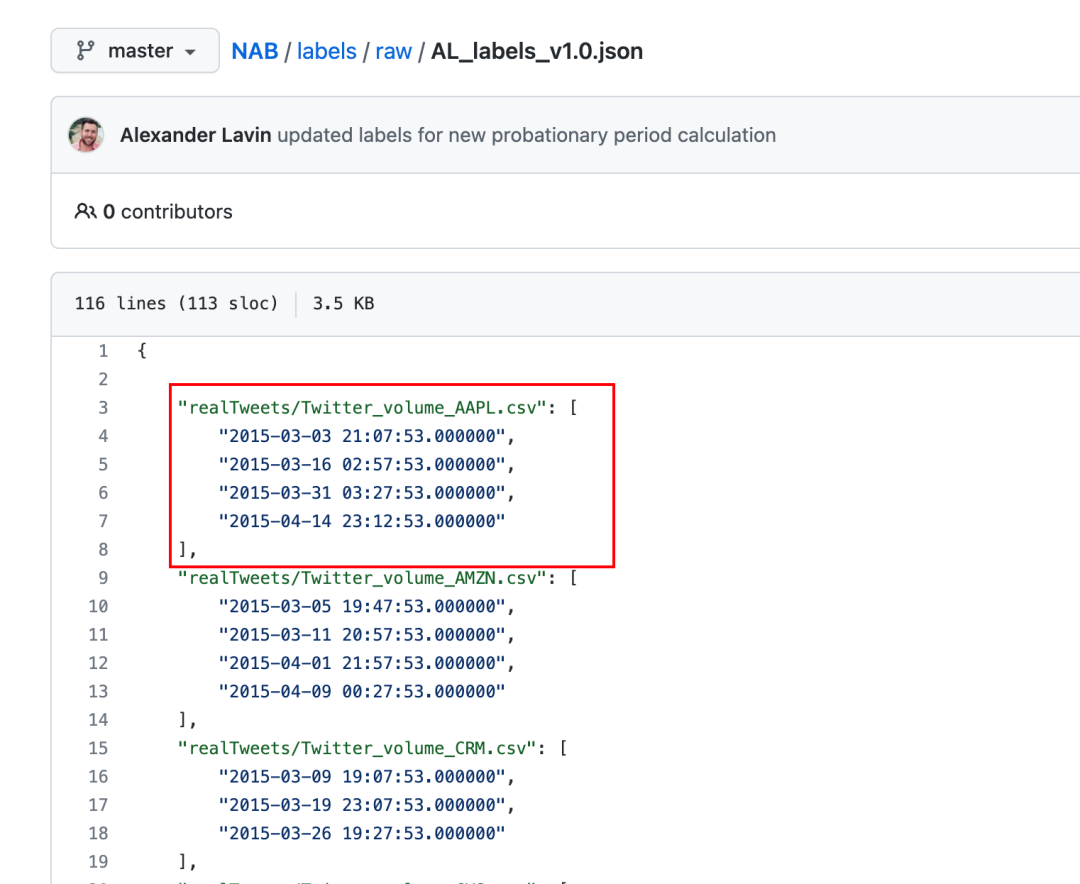Viewport: 1080px width, 884px height.
Task: Click the Twitter_volume_AAPL.csv key
Action: (x=362, y=408)
